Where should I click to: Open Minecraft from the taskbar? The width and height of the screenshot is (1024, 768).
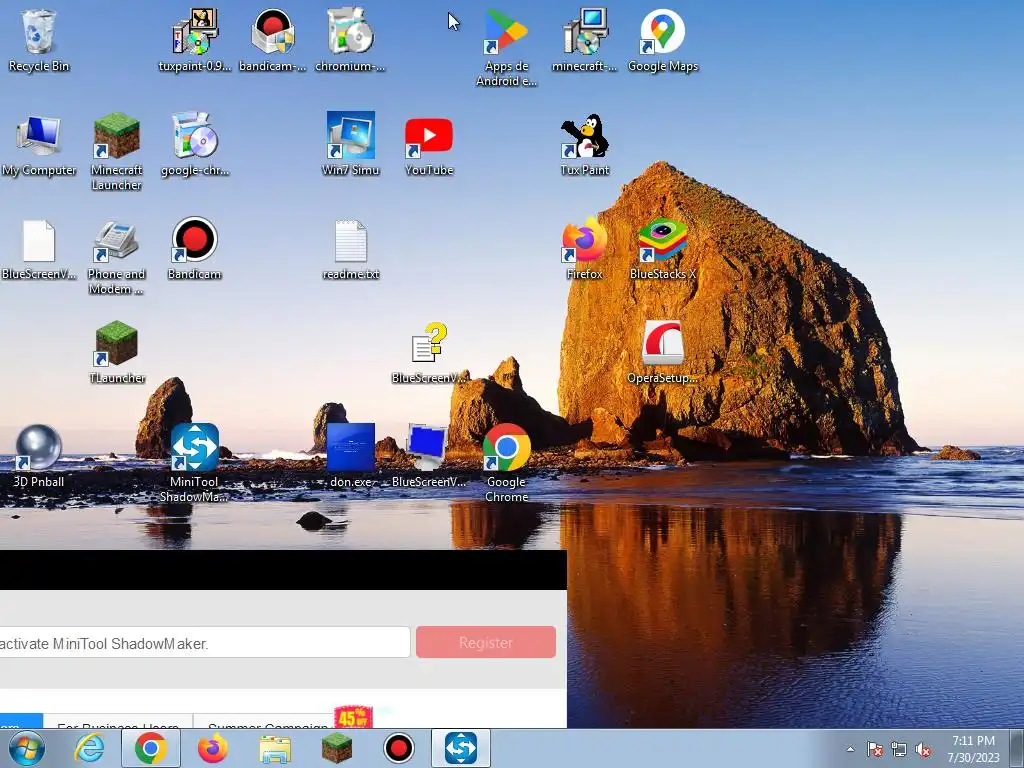coord(337,748)
